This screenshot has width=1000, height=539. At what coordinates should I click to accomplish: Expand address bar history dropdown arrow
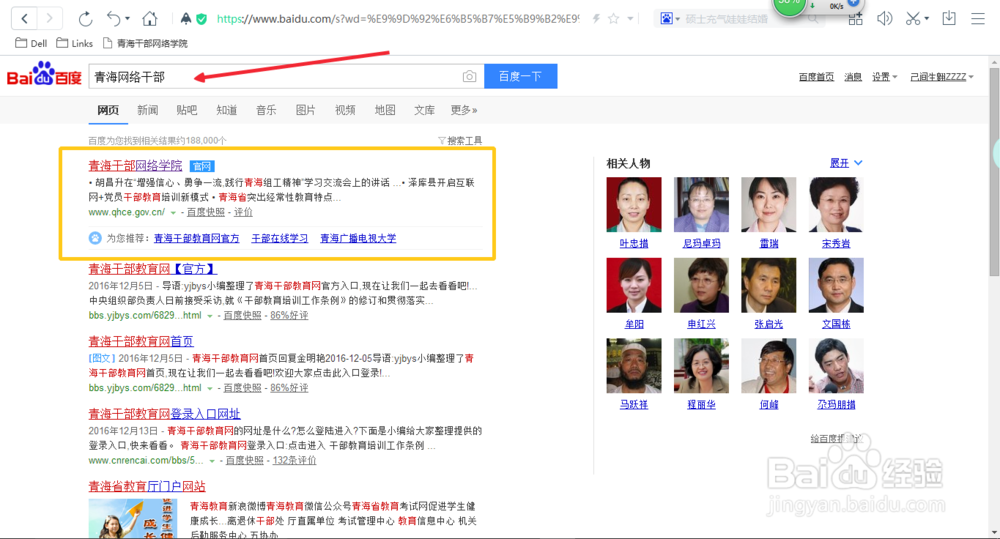(630, 19)
